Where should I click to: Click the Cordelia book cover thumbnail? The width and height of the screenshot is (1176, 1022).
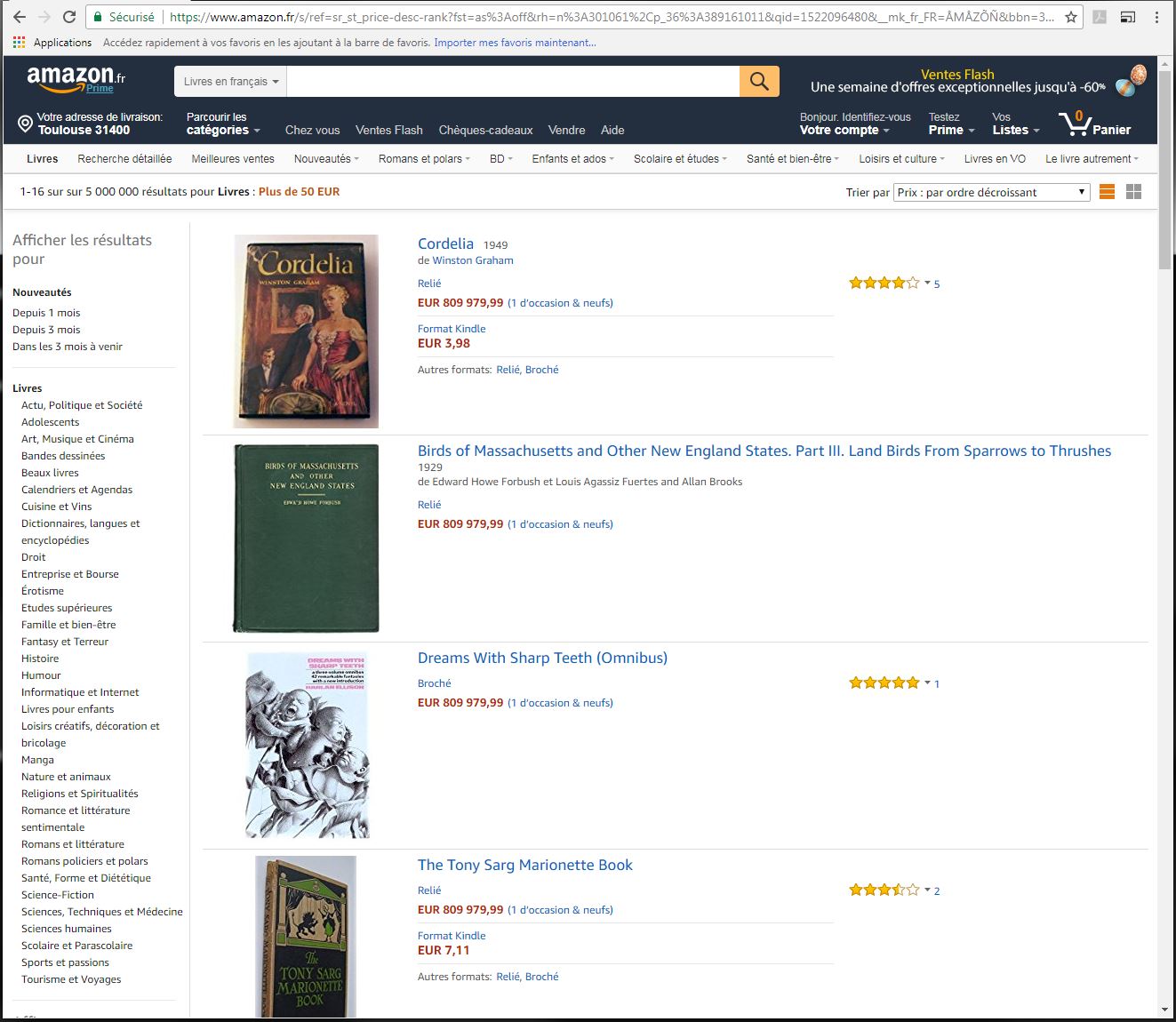[x=306, y=331]
